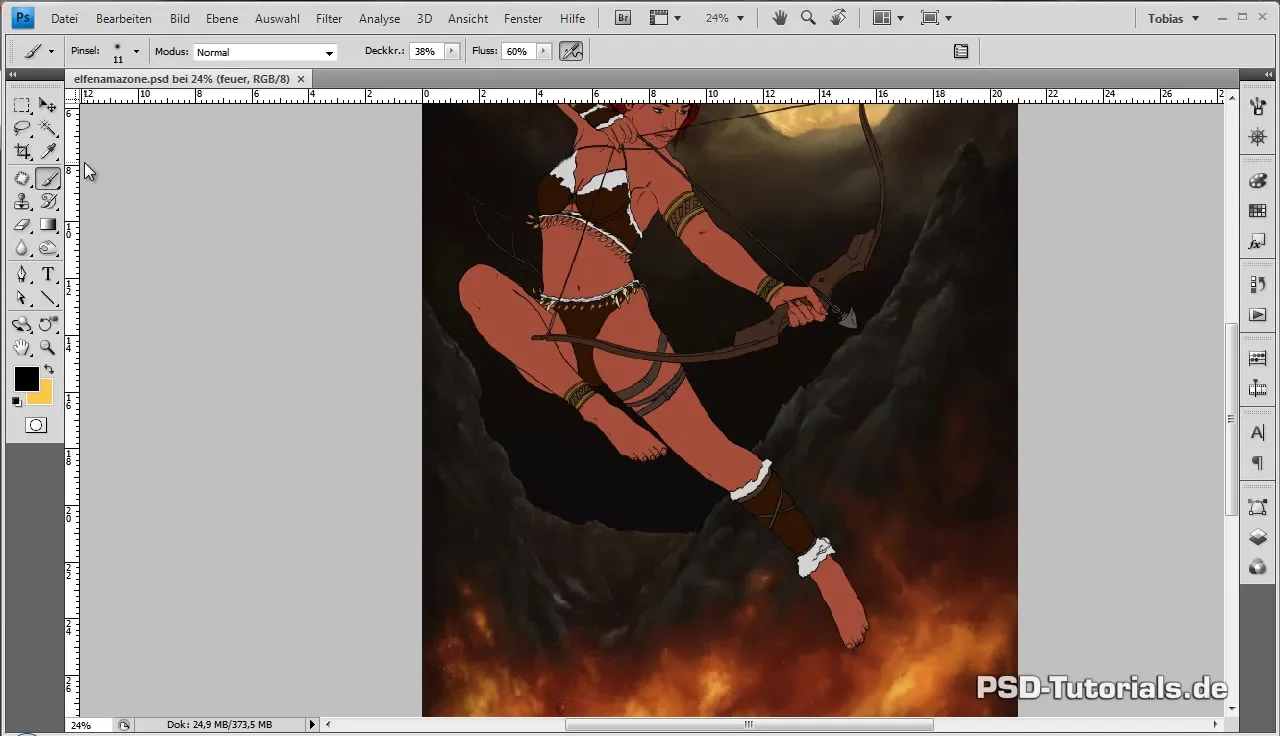Select the Clone Stamp tool
The image size is (1280, 736).
pyautogui.click(x=22, y=202)
